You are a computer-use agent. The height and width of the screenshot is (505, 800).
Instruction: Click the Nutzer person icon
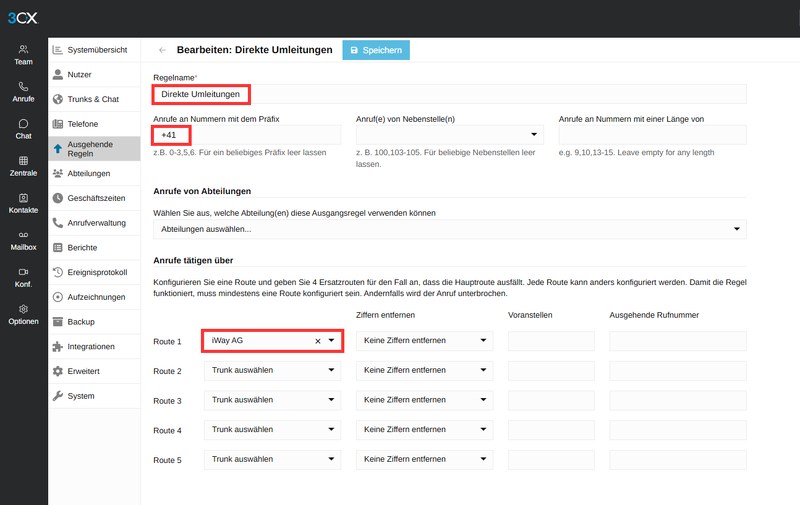[58, 74]
